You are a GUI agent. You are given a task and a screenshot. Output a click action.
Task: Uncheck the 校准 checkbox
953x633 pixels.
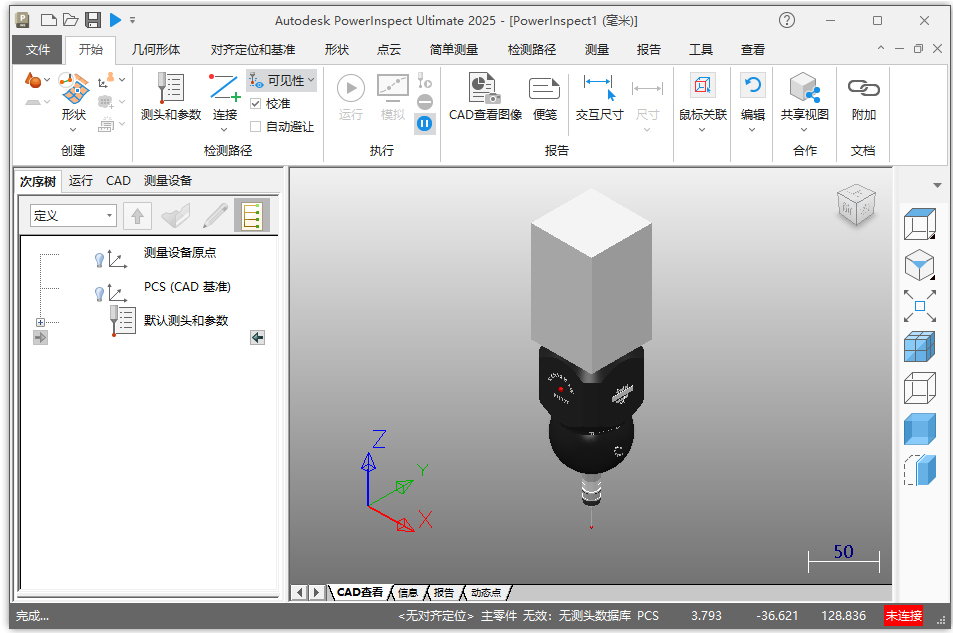click(x=257, y=105)
